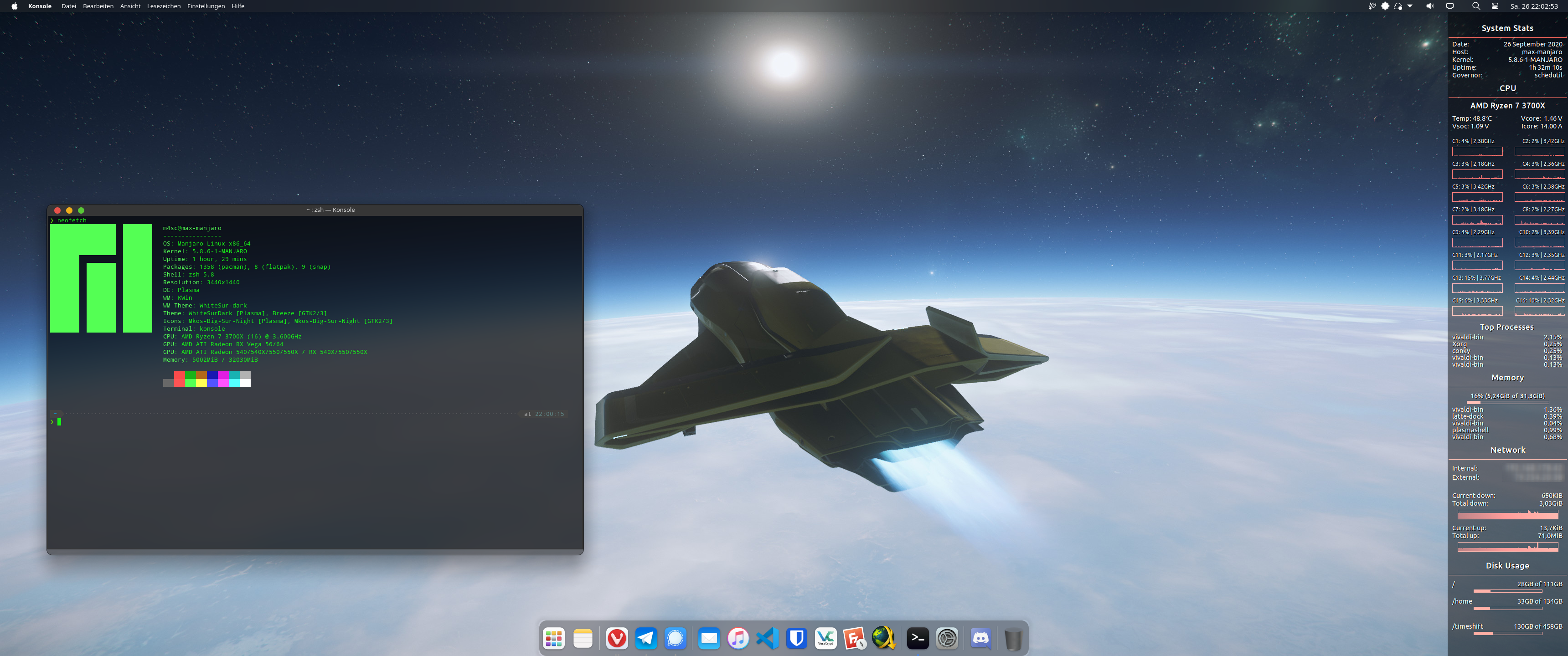Open the Einstellungen menu
Viewport: 1568px width, 656px height.
pyautogui.click(x=206, y=6)
